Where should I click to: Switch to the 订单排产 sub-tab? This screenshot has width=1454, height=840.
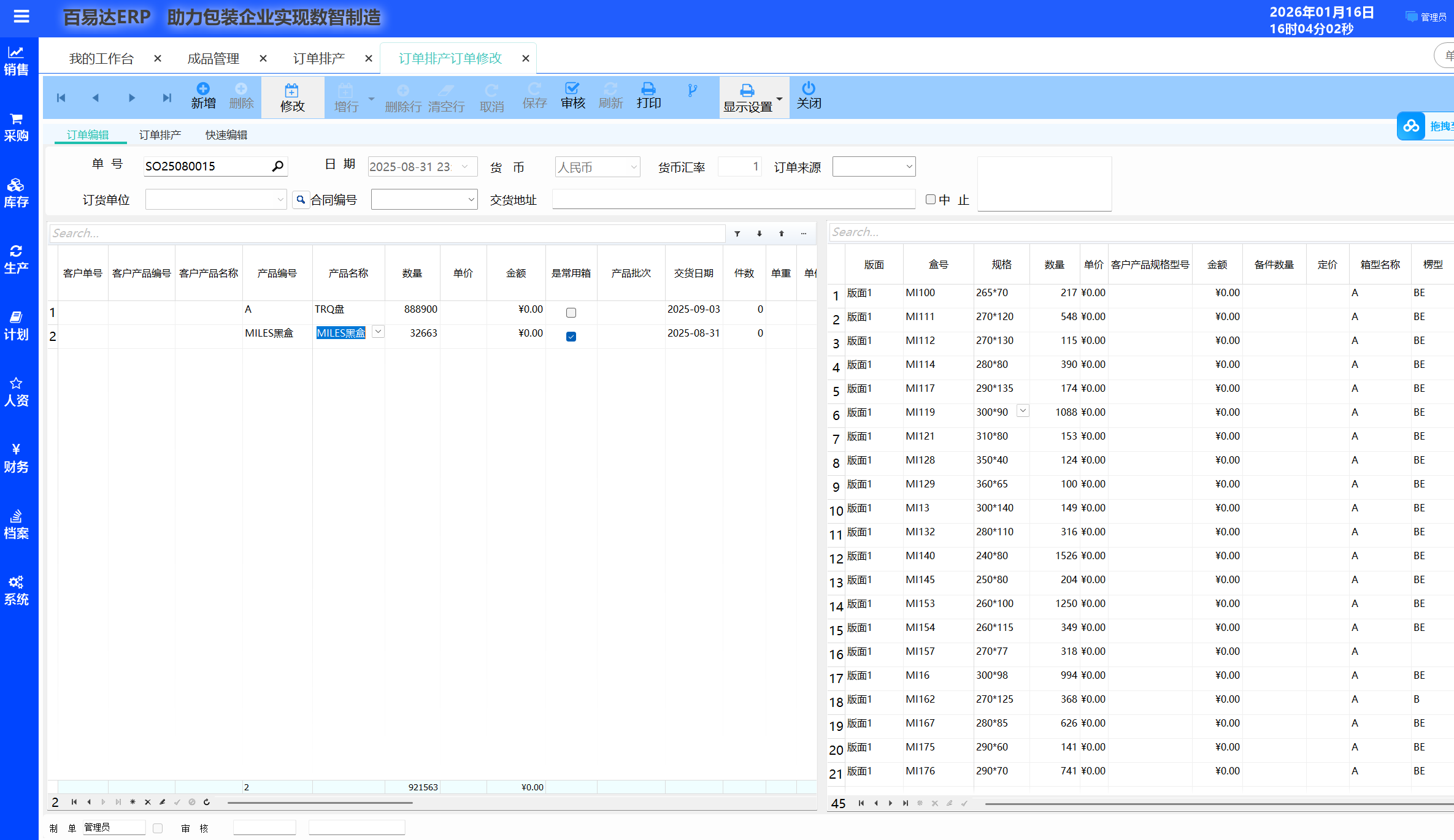pyautogui.click(x=160, y=135)
